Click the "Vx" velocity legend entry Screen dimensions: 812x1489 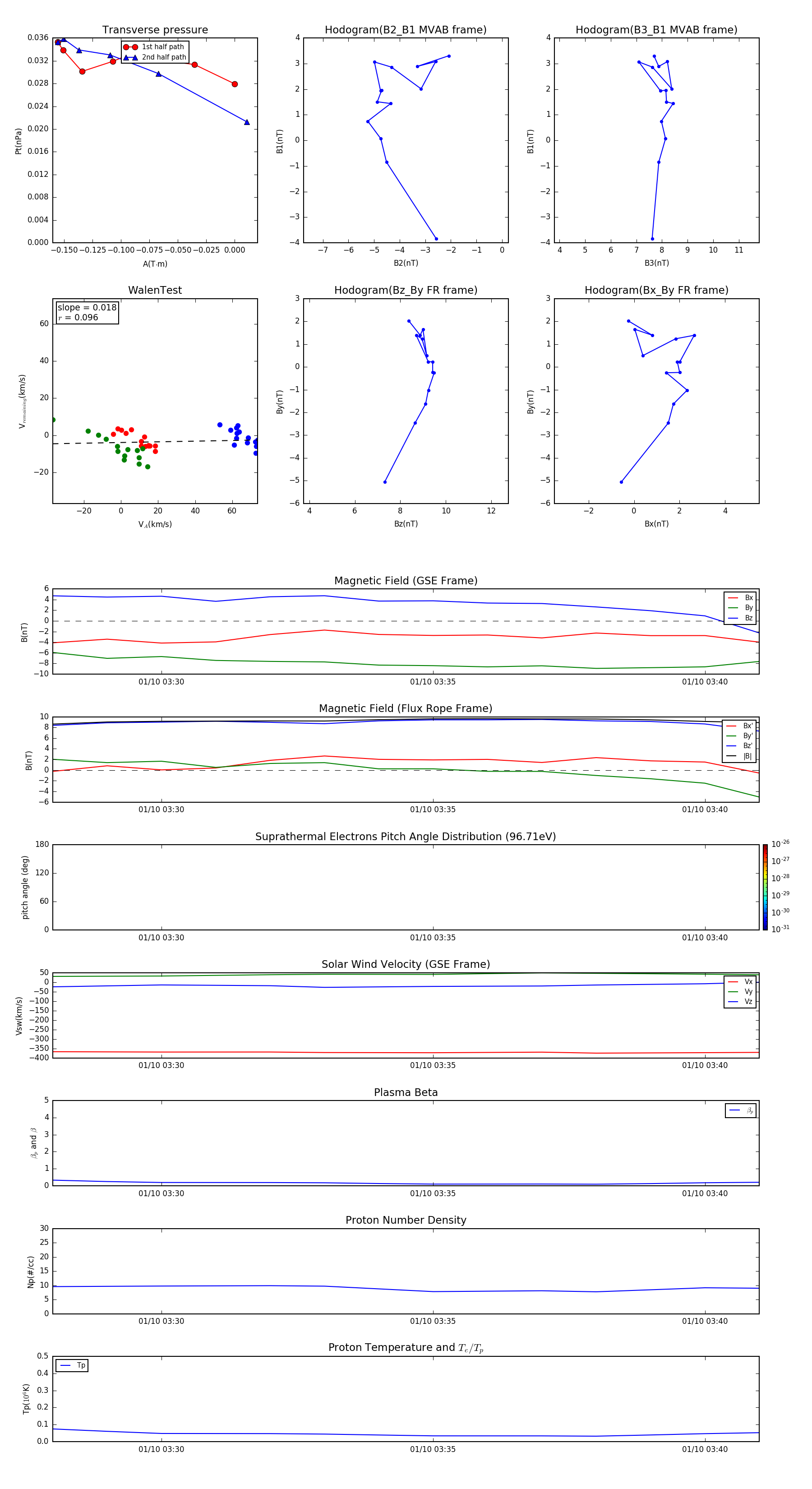point(740,981)
